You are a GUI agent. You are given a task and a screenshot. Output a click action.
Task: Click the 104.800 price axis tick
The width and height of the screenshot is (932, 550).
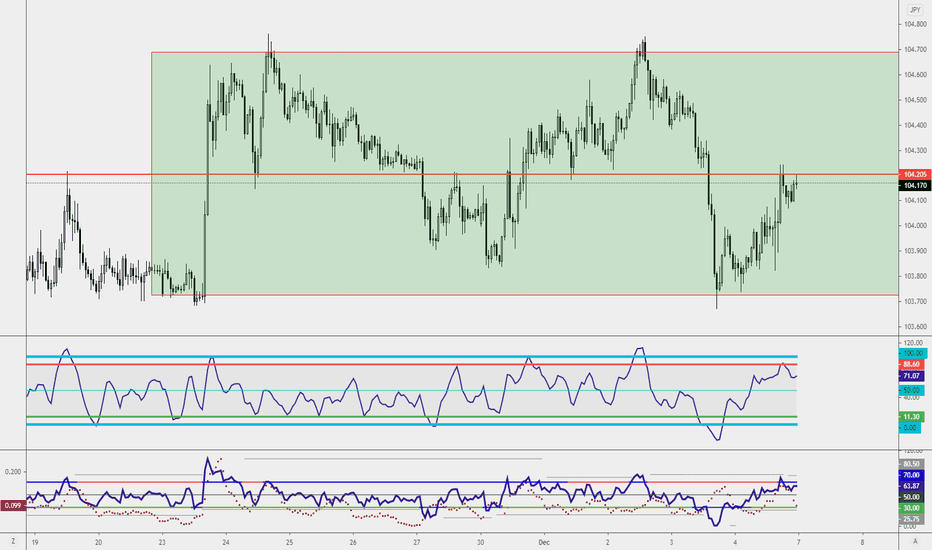(915, 24)
